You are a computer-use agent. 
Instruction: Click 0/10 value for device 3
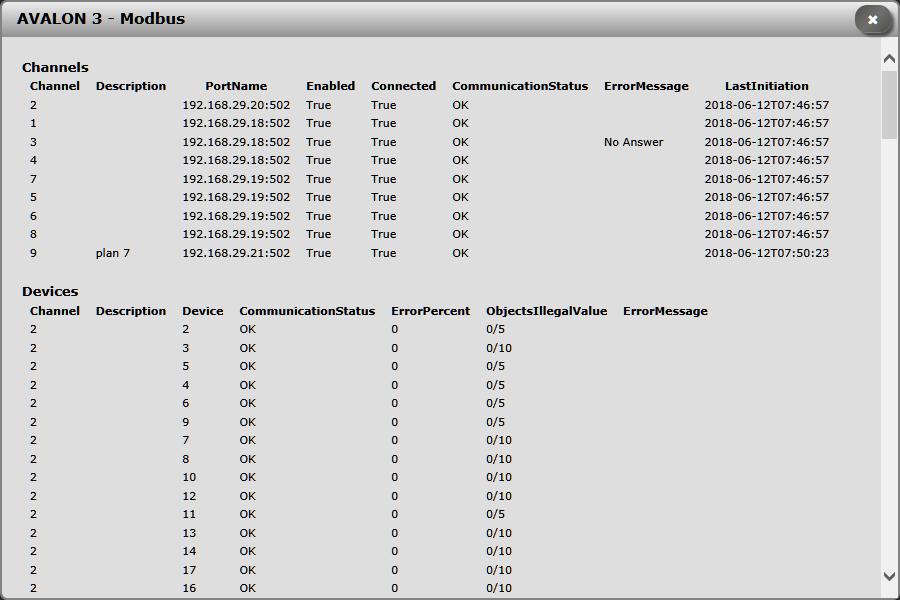coord(499,349)
